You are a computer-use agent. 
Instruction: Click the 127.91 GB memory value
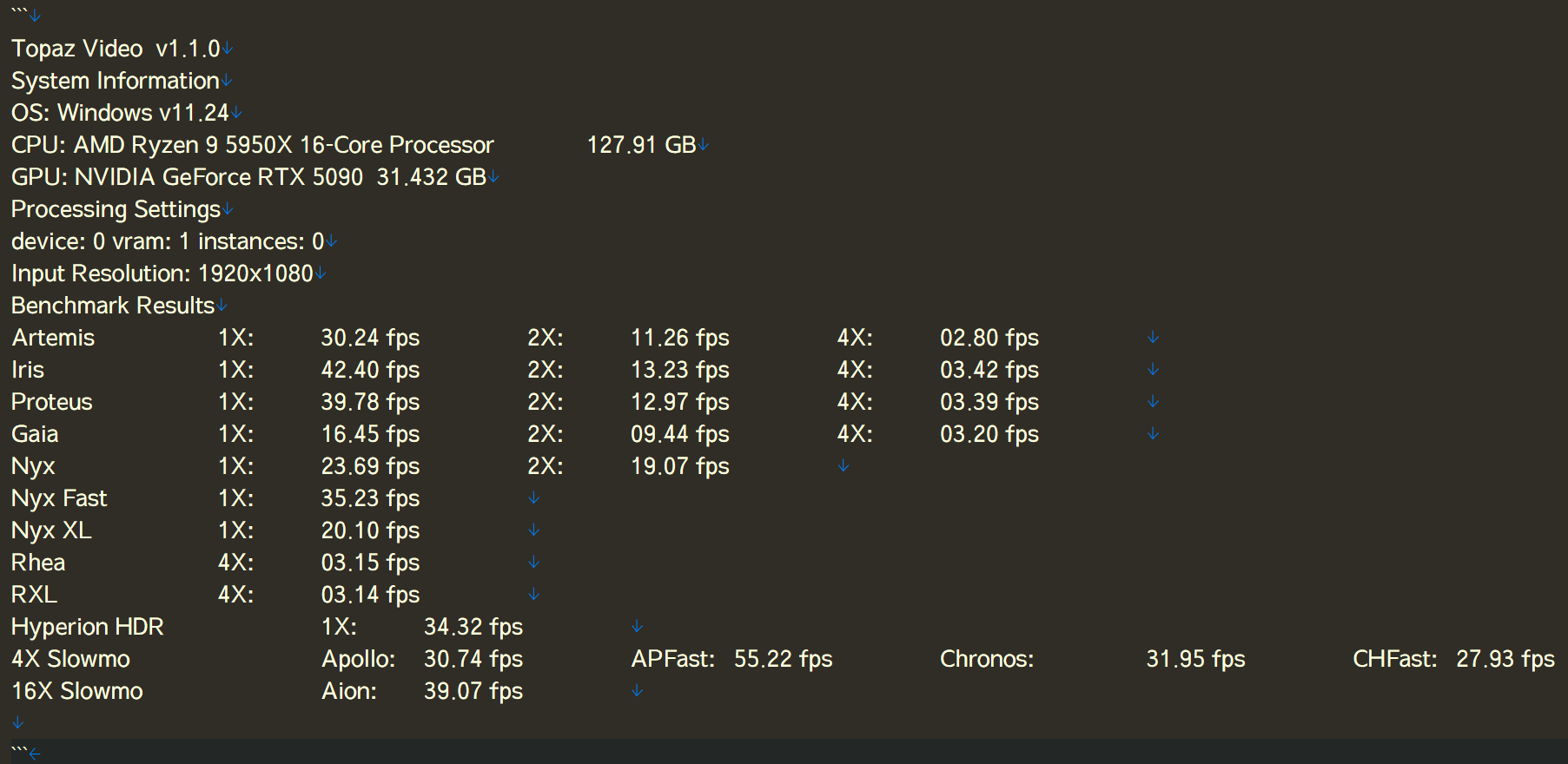pos(641,145)
